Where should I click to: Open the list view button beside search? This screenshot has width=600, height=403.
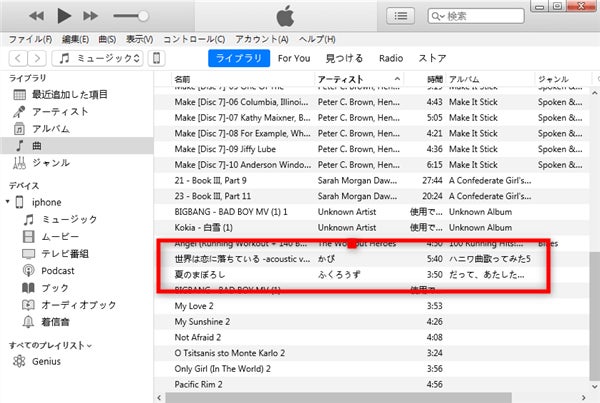point(401,16)
